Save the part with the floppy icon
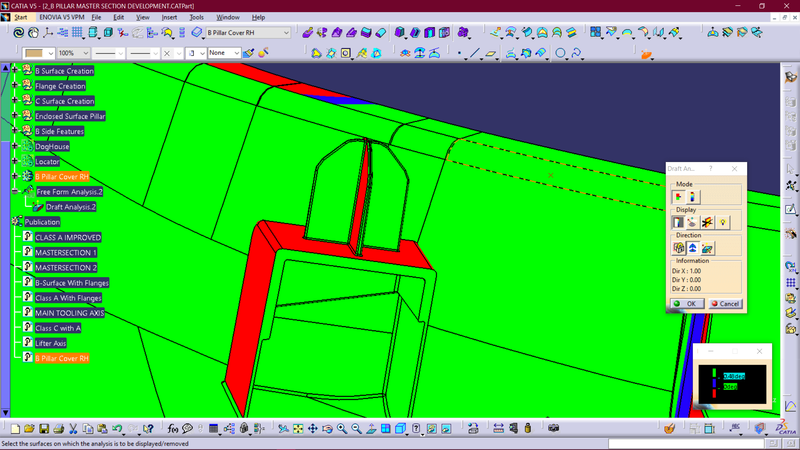The width and height of the screenshot is (800, 450). click(x=44, y=429)
